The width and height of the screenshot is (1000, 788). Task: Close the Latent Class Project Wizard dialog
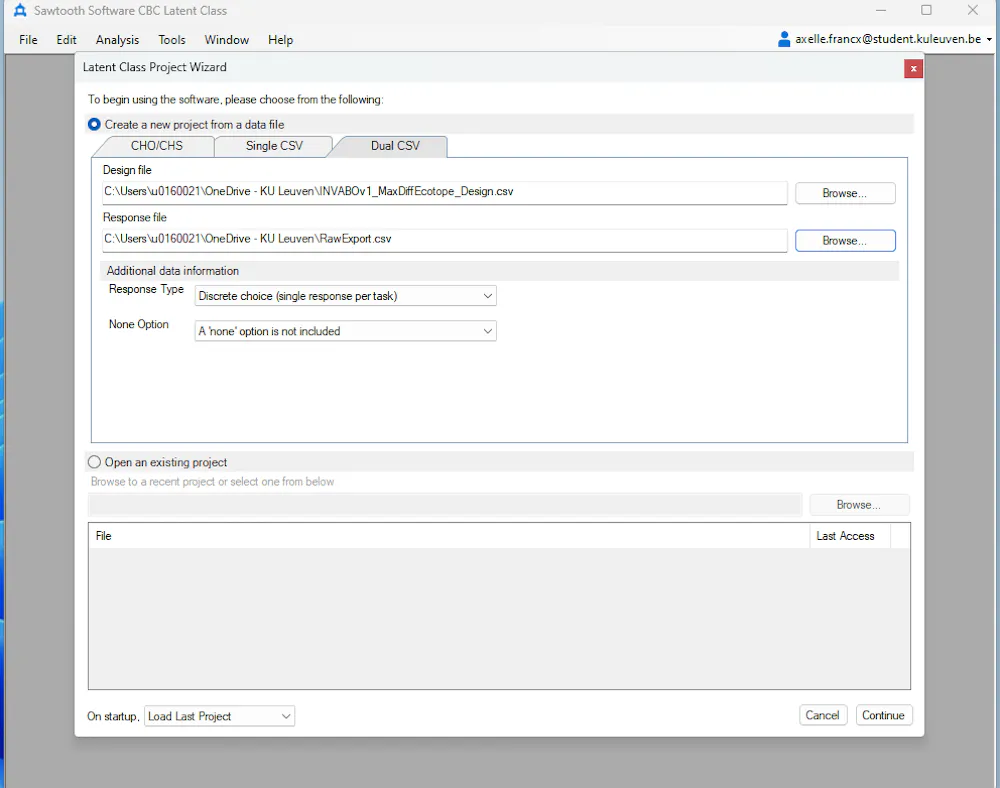pos(913,68)
